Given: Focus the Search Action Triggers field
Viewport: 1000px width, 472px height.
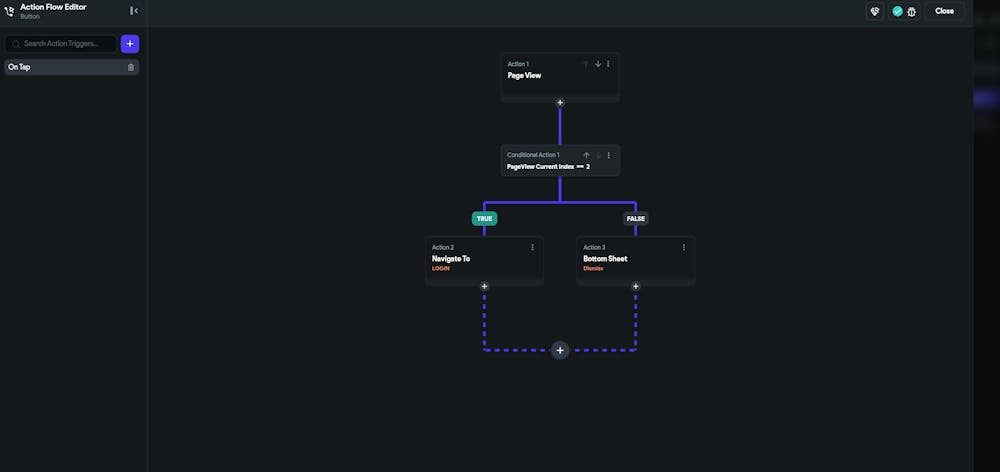Looking at the screenshot, I should 61,44.
